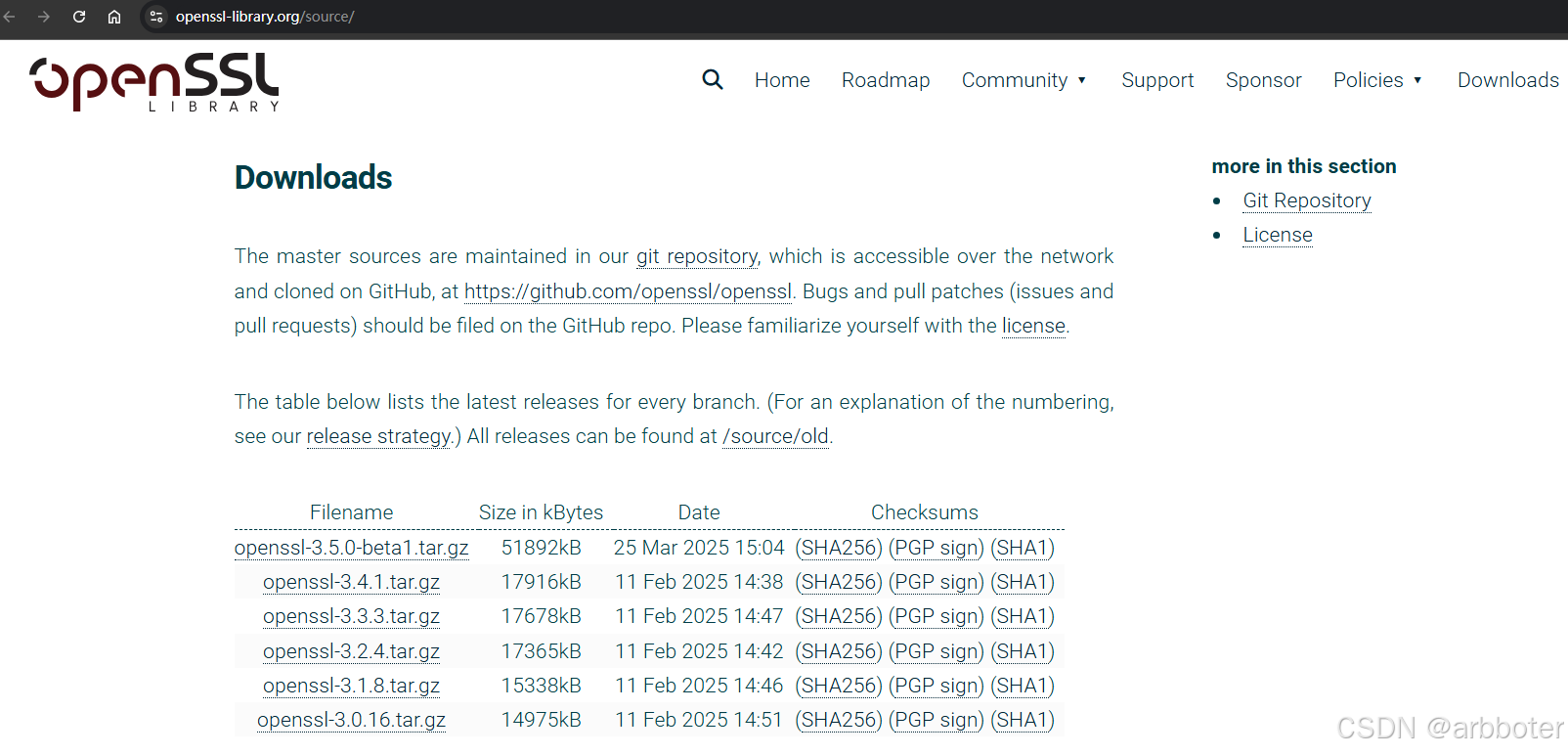Viewport: 1568px width, 755px height.
Task: Open the Roadmap menu item
Action: (886, 80)
